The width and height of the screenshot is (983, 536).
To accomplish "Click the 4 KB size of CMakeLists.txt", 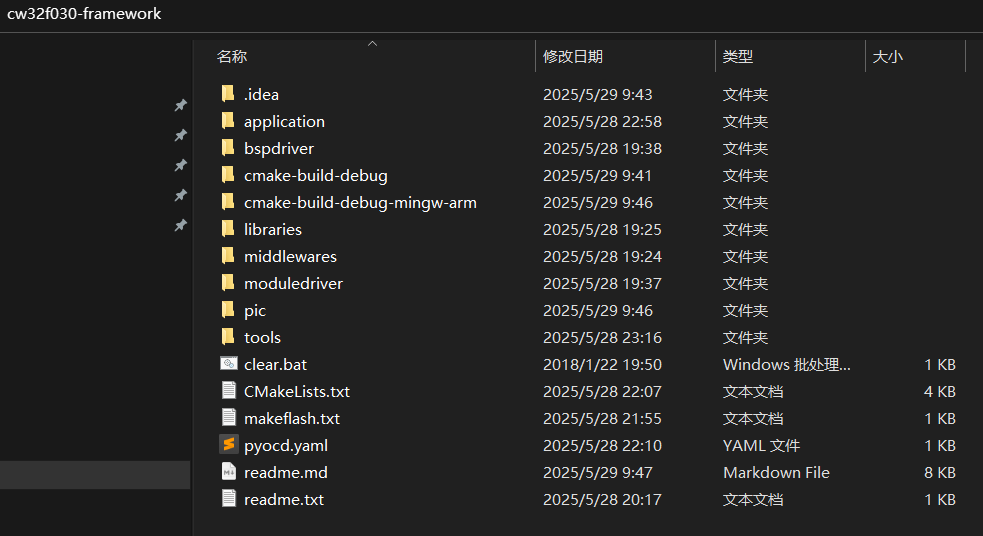I will pyautogui.click(x=940, y=391).
